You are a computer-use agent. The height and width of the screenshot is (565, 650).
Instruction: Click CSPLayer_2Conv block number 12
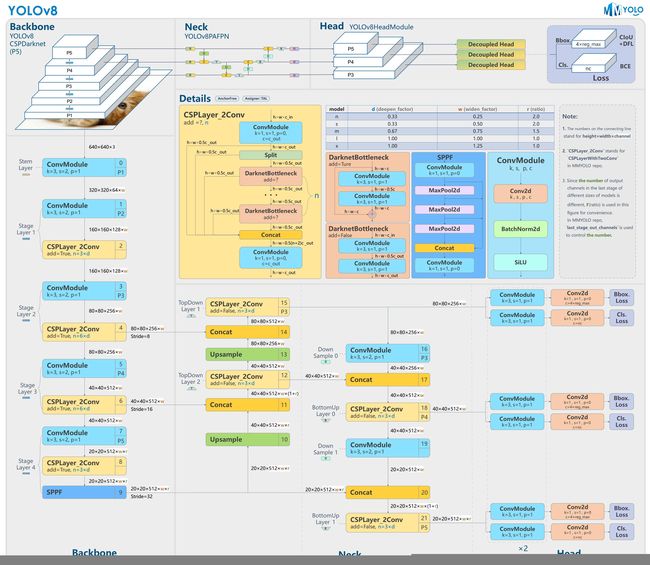pyautogui.click(x=247, y=379)
